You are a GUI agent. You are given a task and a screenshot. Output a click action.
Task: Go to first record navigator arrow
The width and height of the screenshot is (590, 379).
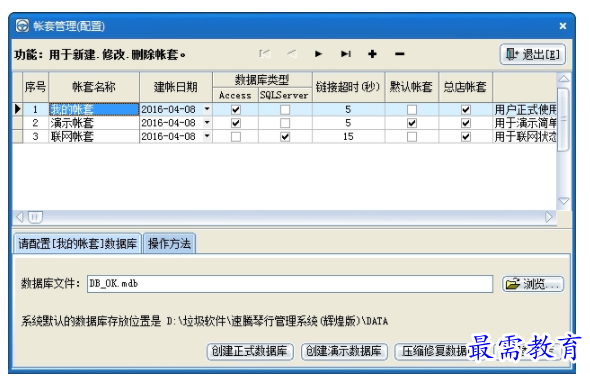(265, 54)
